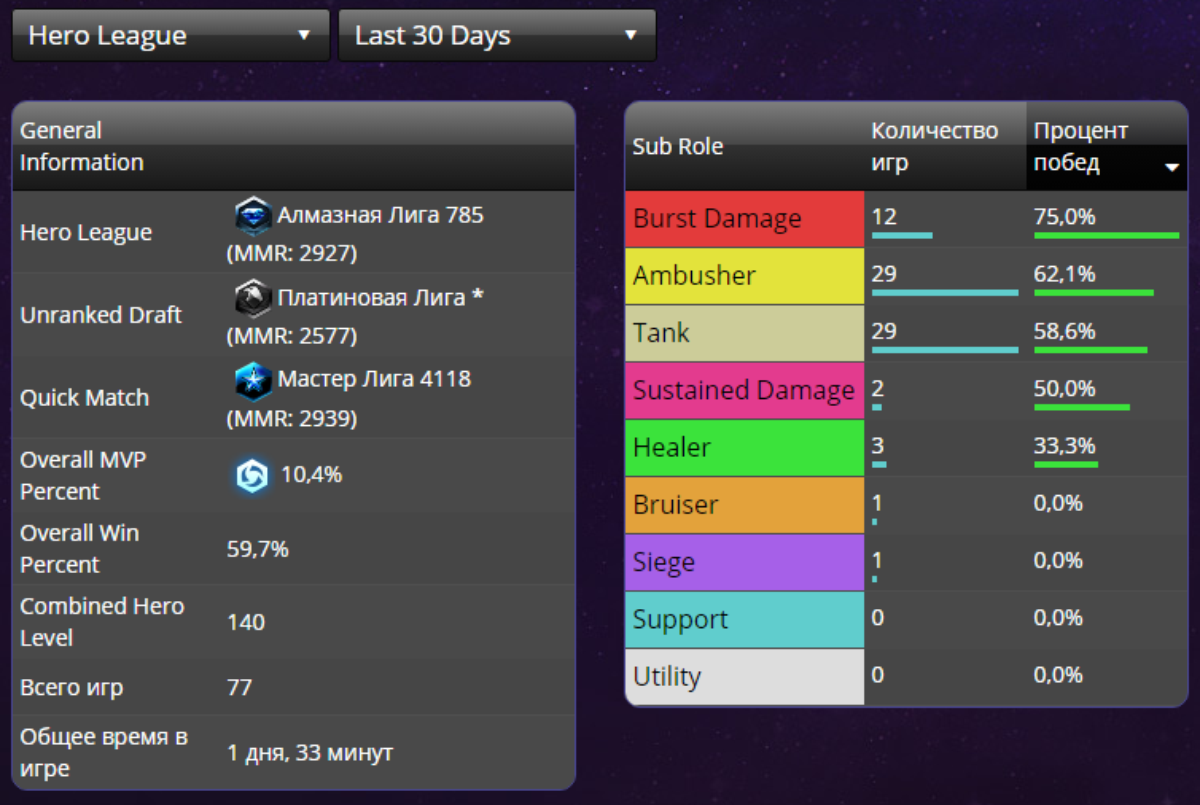Select the pink Sustained Damage role cell
The height and width of the screenshot is (805, 1200).
point(744,390)
